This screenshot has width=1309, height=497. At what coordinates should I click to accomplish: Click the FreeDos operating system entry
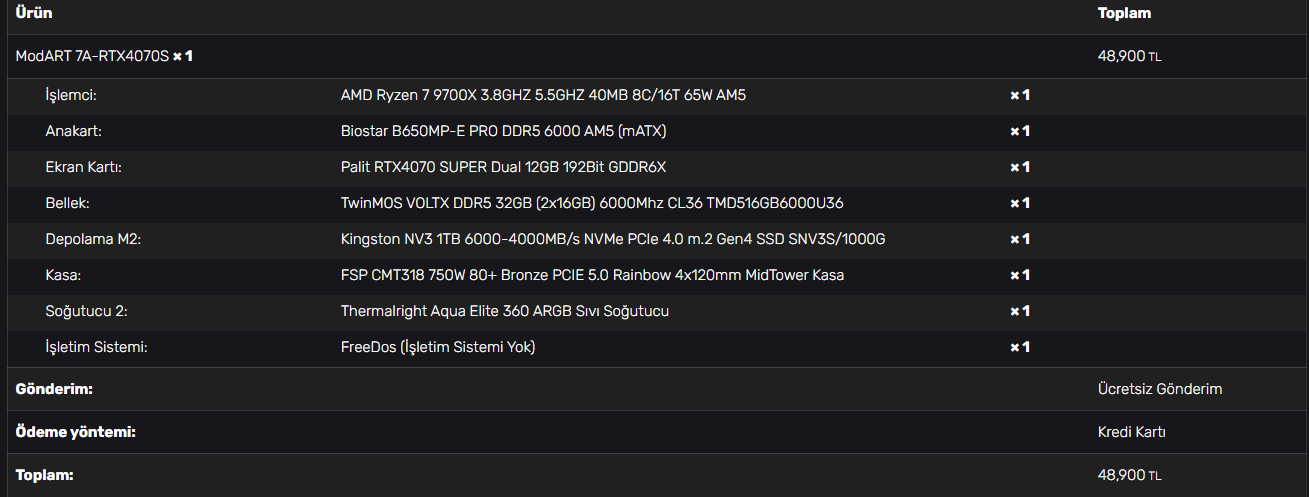pyautogui.click(x=438, y=347)
